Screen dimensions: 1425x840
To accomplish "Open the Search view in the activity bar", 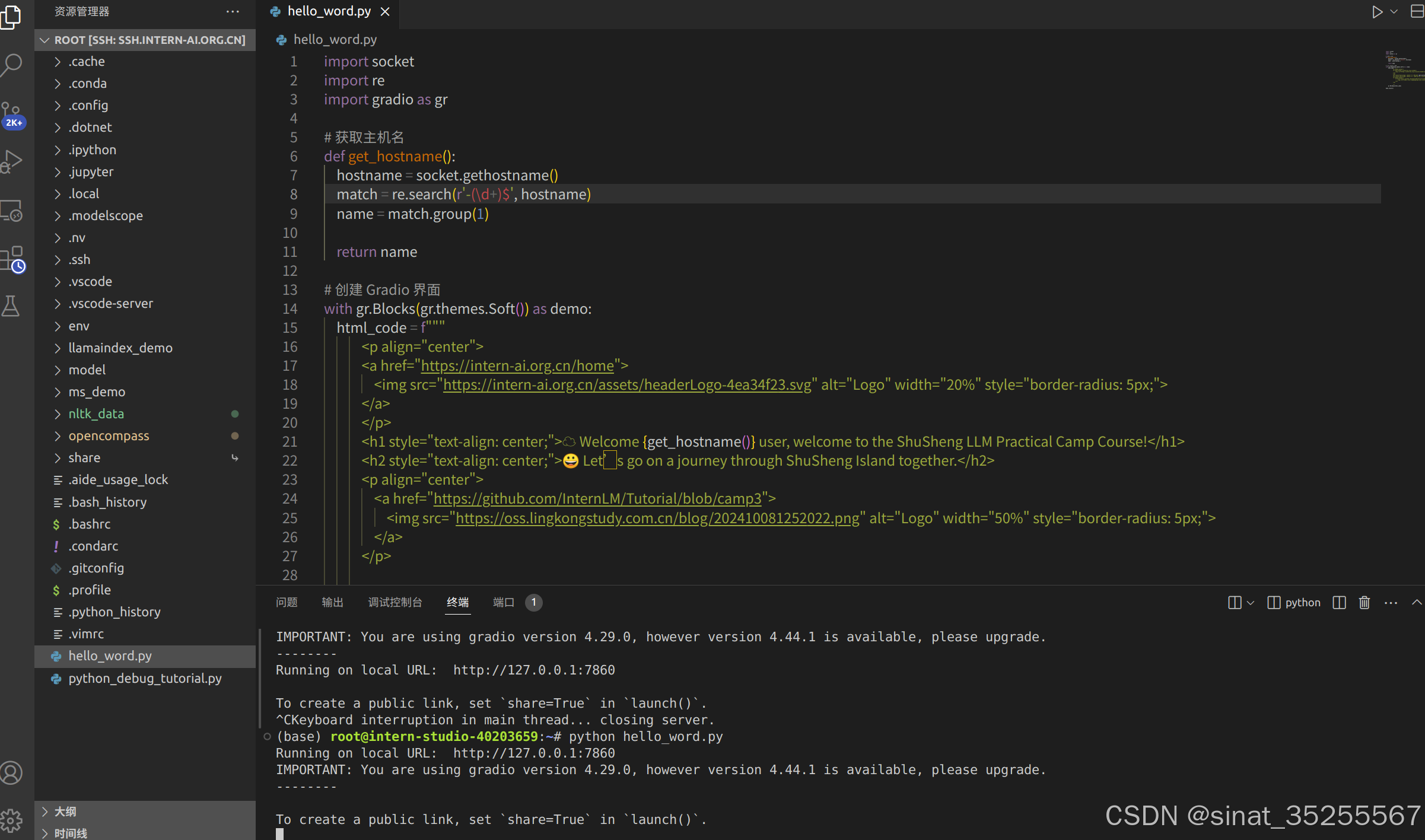I will pyautogui.click(x=13, y=65).
